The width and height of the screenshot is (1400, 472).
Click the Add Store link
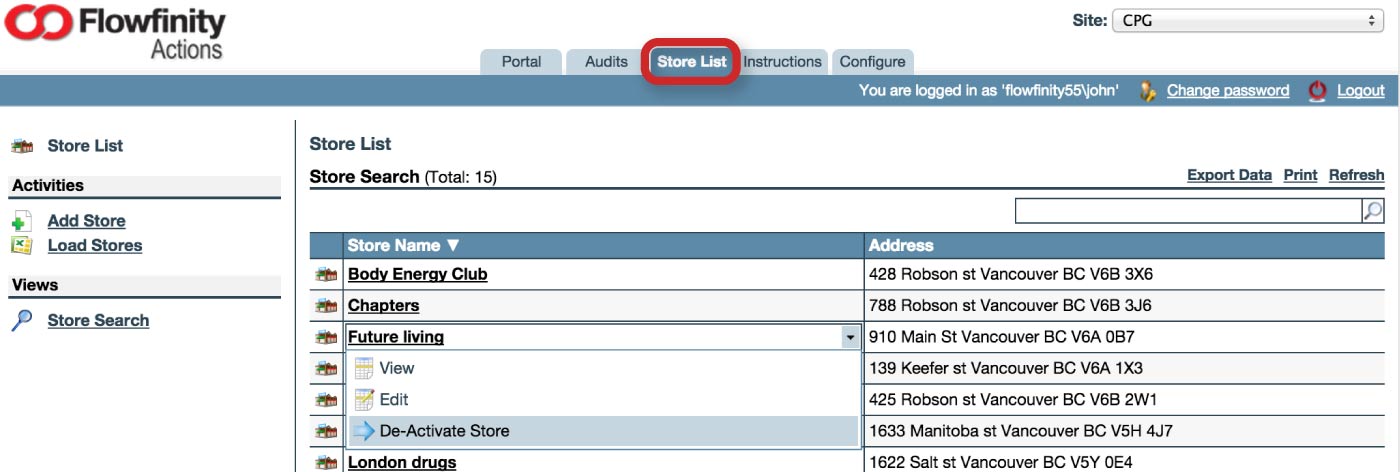pos(87,221)
